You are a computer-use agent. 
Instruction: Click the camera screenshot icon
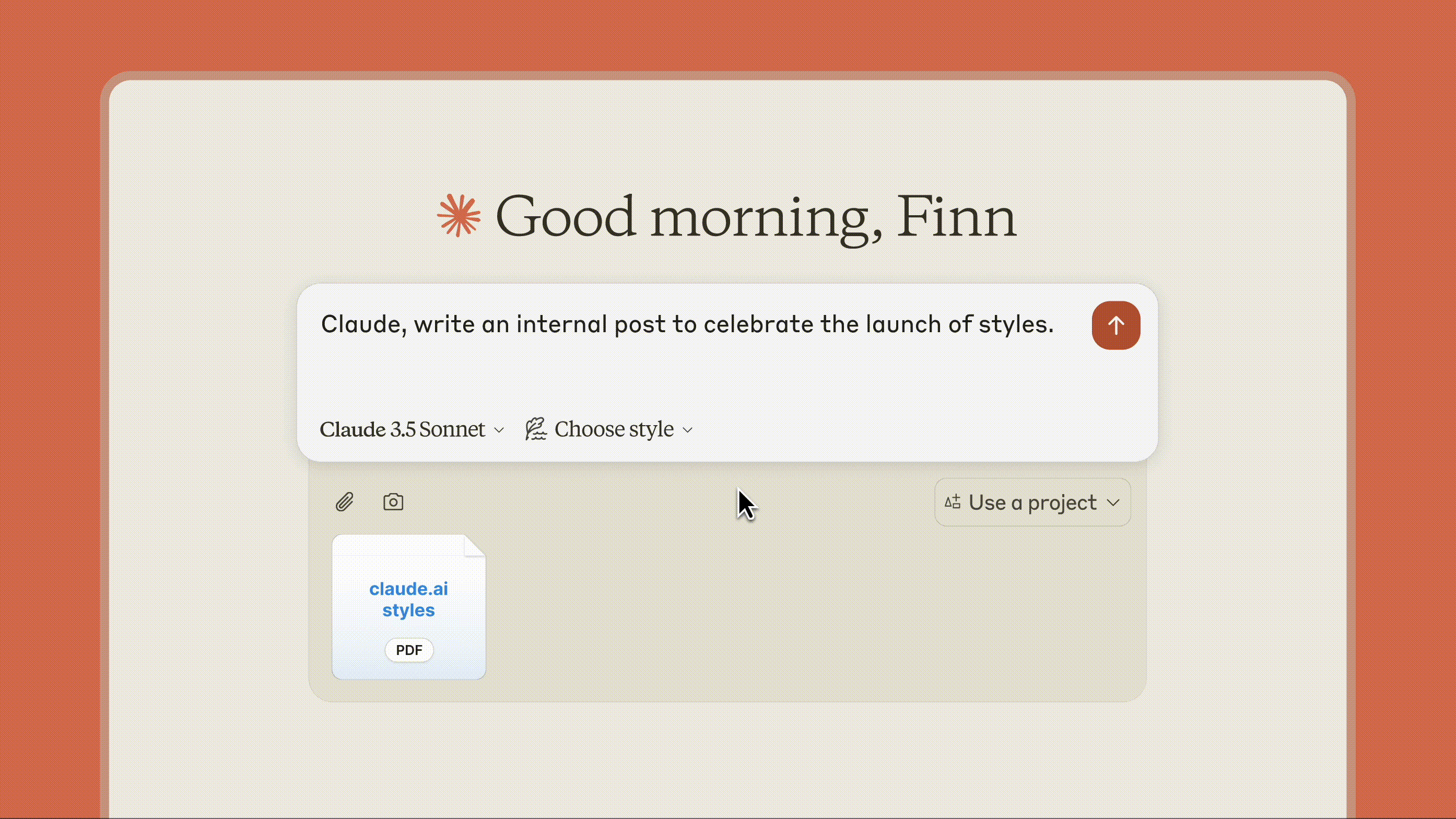tap(393, 502)
